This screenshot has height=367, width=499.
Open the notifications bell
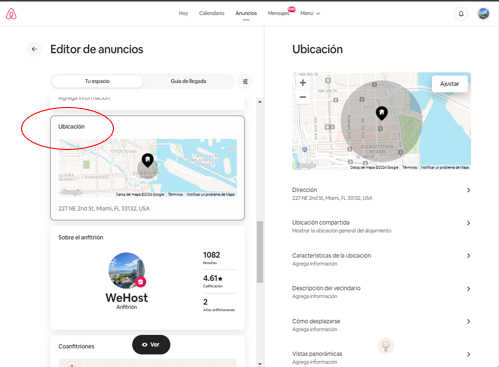pos(461,14)
